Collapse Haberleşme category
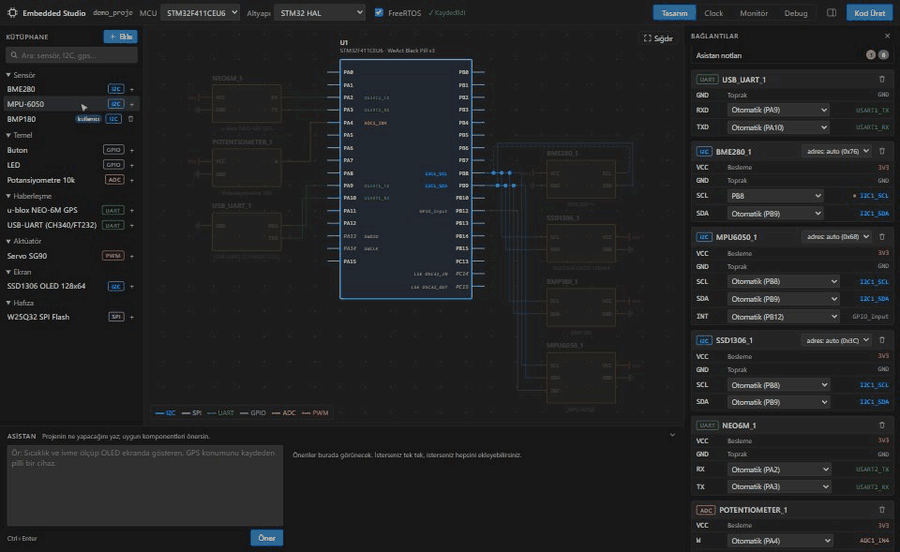The image size is (900, 552). click(x=29, y=196)
